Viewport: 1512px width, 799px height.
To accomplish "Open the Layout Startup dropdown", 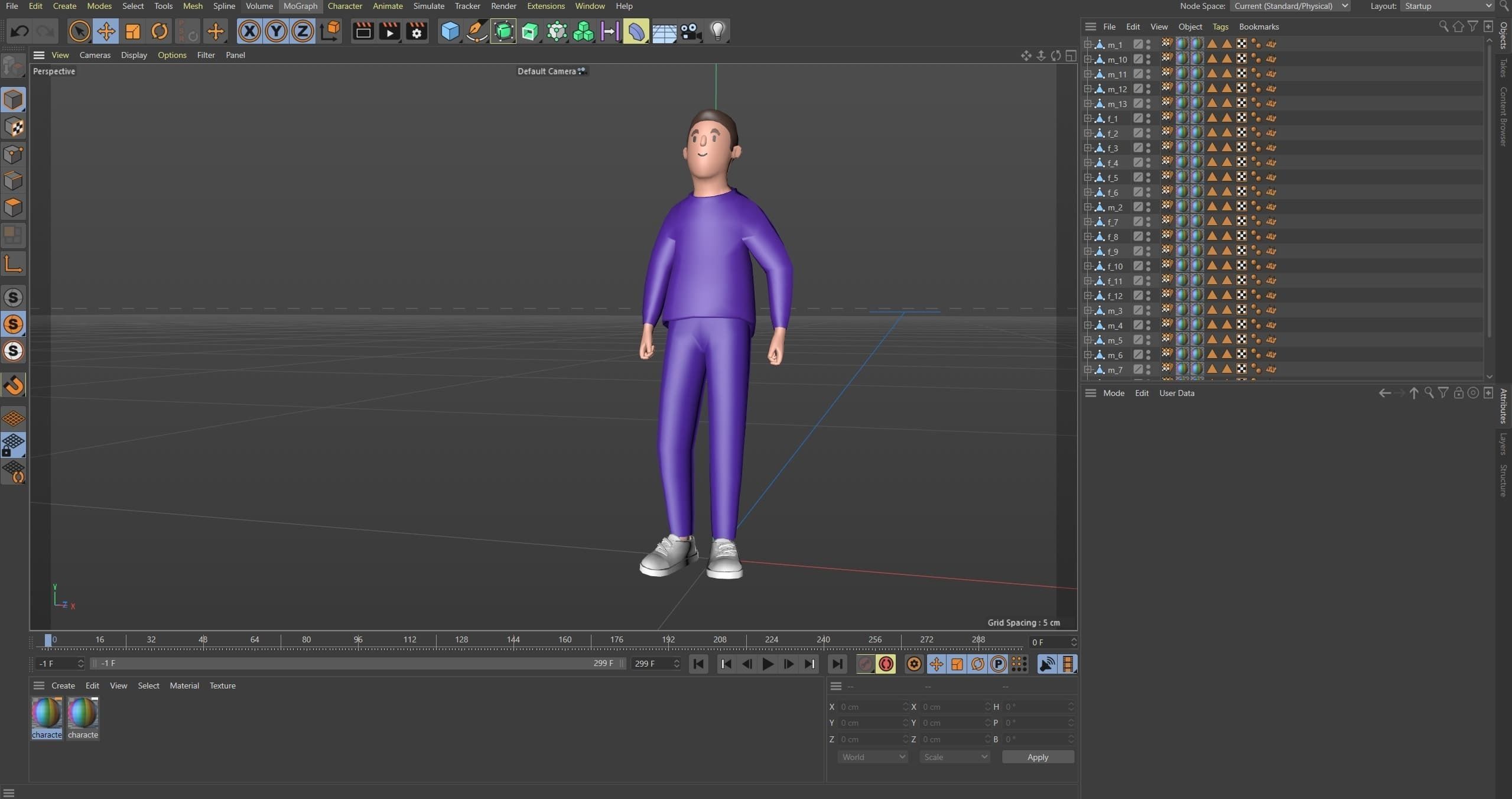I will click(1448, 6).
